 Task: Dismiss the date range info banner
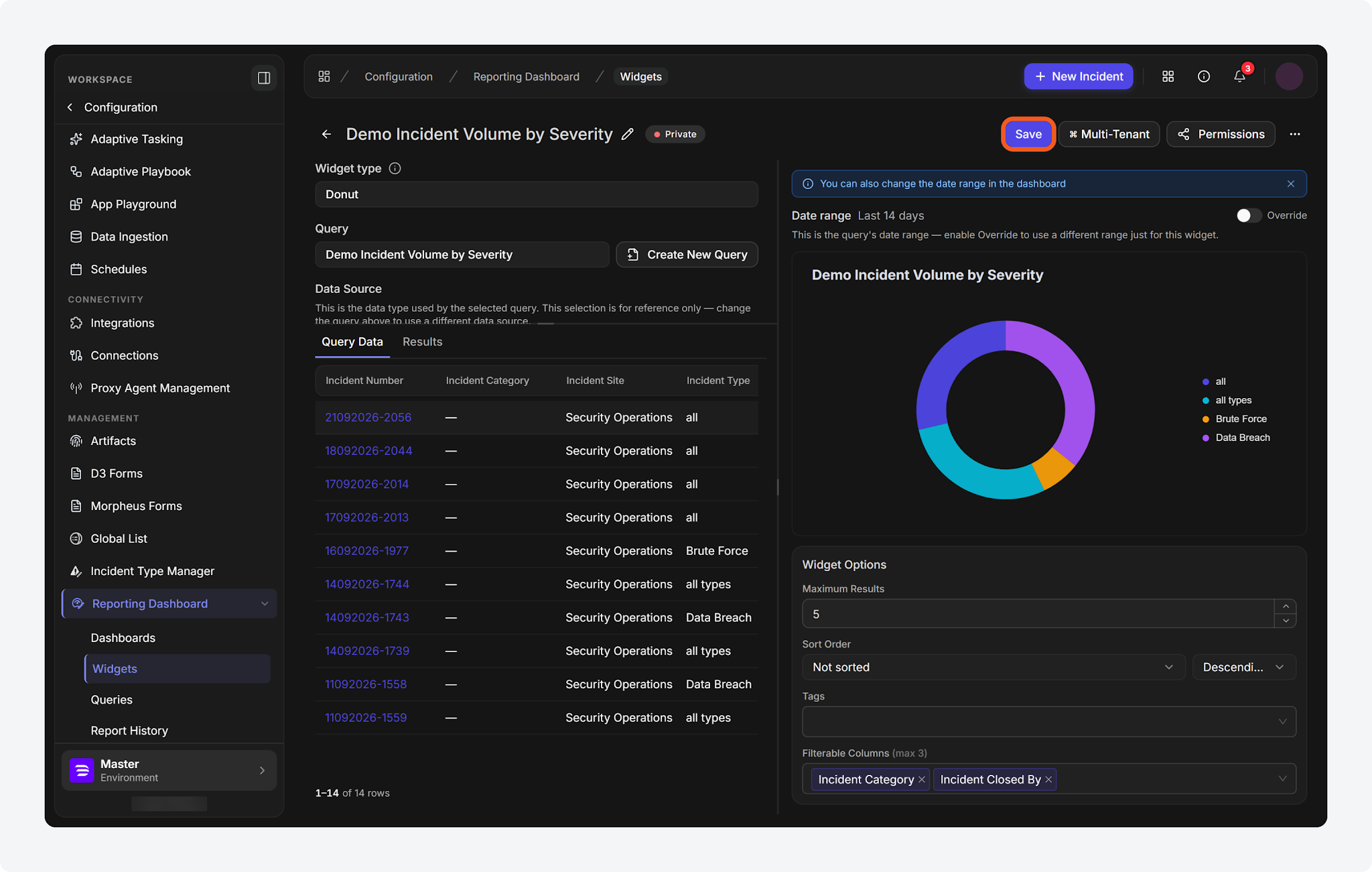point(1291,184)
